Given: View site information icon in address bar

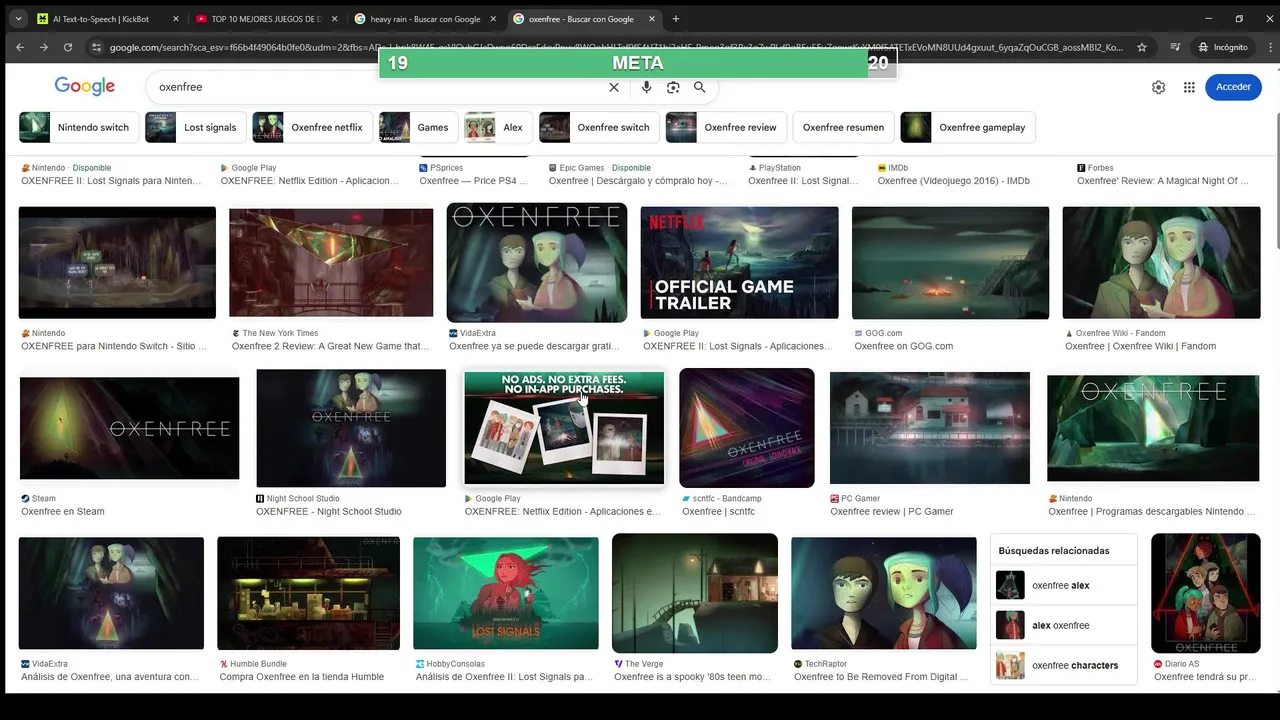Looking at the screenshot, I should tap(96, 47).
